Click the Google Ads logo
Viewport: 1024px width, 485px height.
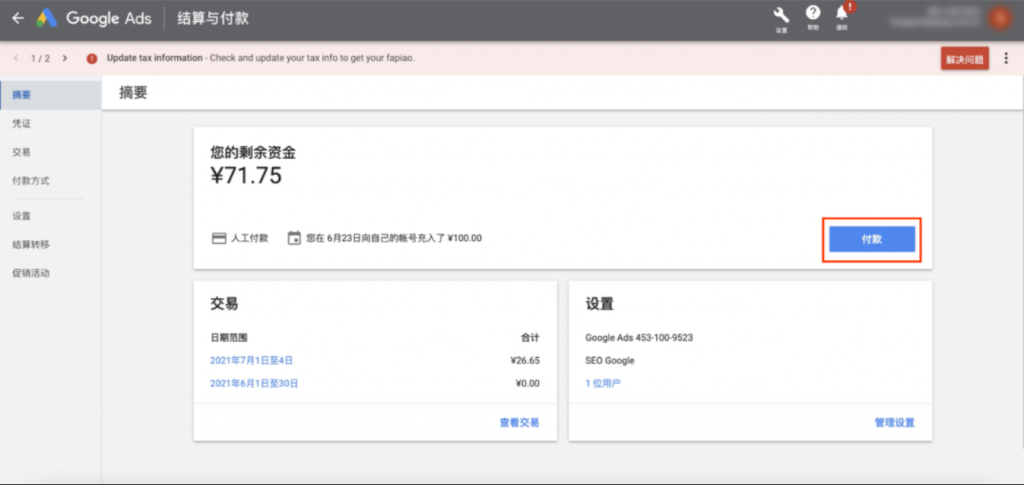(x=47, y=18)
